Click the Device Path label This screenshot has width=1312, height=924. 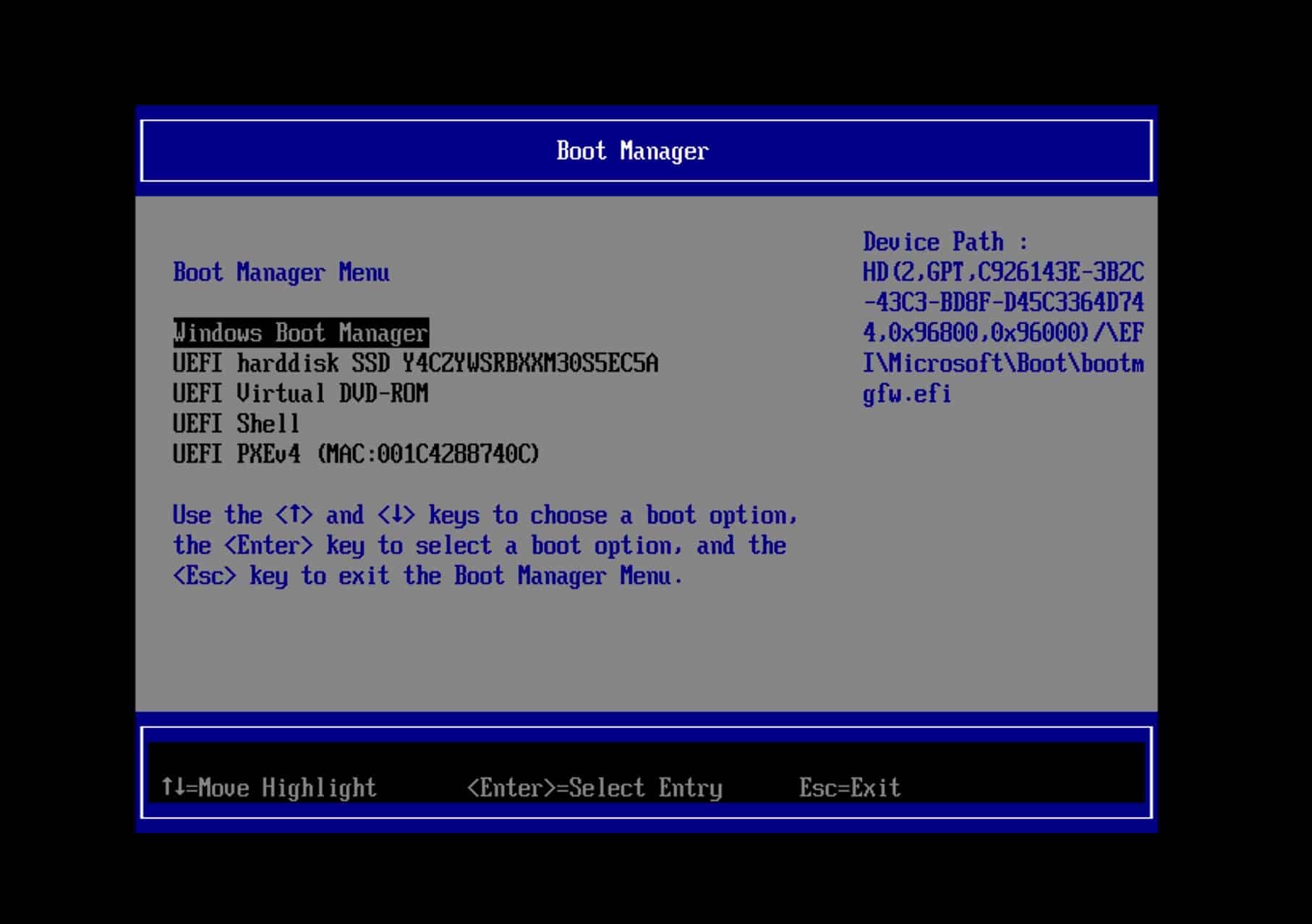coord(945,241)
